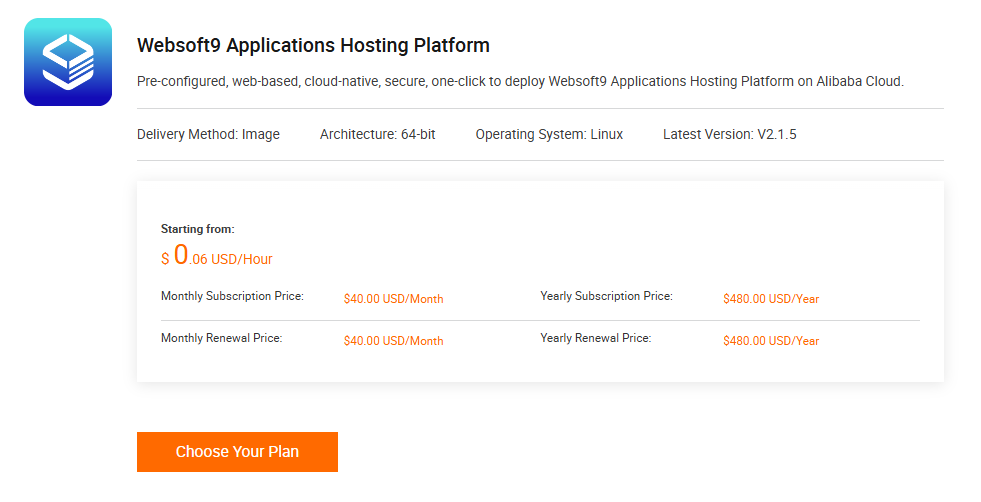Image resolution: width=981 pixels, height=502 pixels.
Task: Click the Websoft9 blue cube logo icon
Action: 67,62
